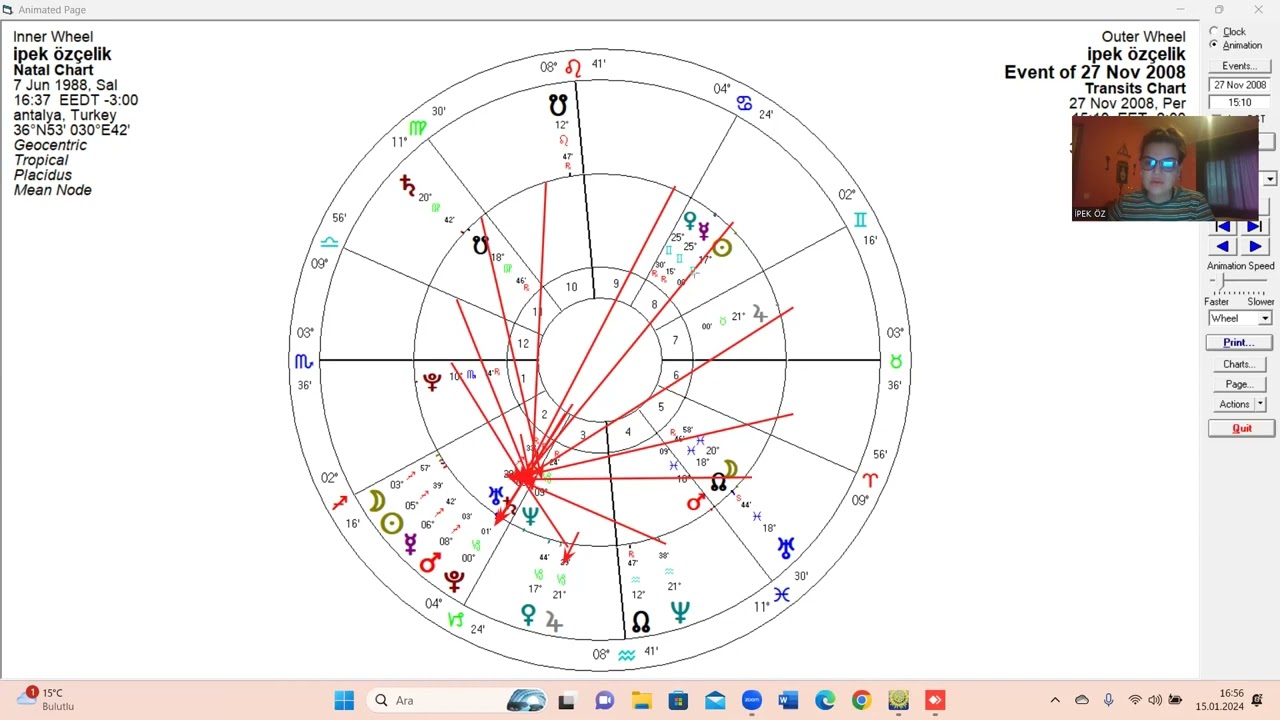Open File Explorer from the taskbar
Viewport: 1280px width, 720px height.
pyautogui.click(x=641, y=700)
